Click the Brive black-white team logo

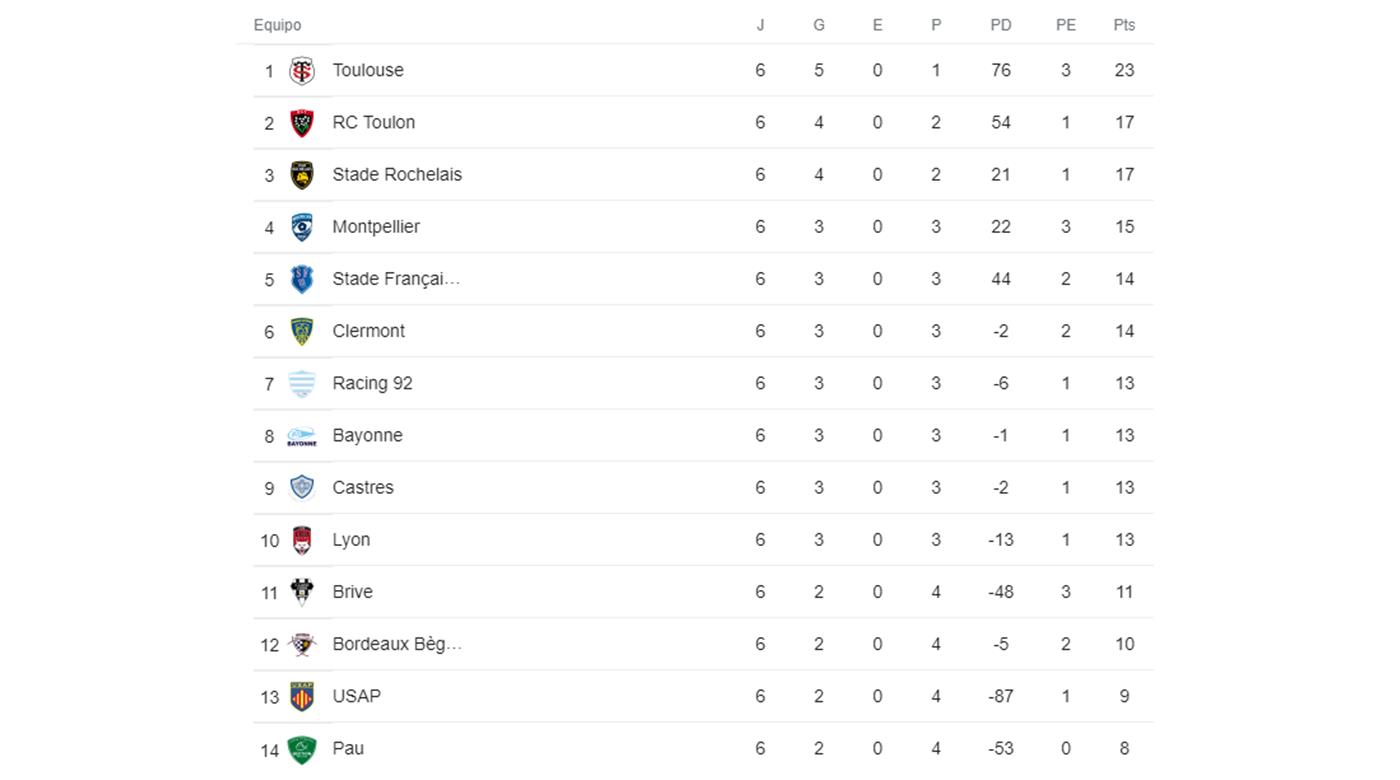click(x=302, y=592)
